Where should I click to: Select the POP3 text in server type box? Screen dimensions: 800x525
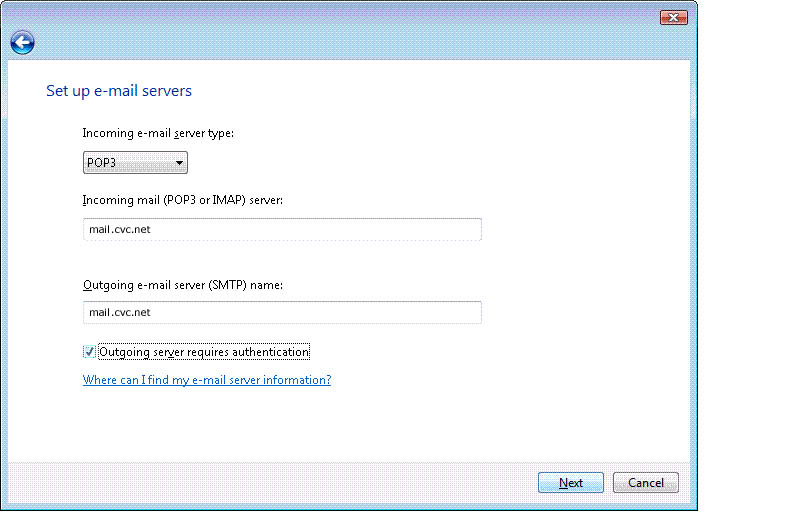click(x=102, y=163)
